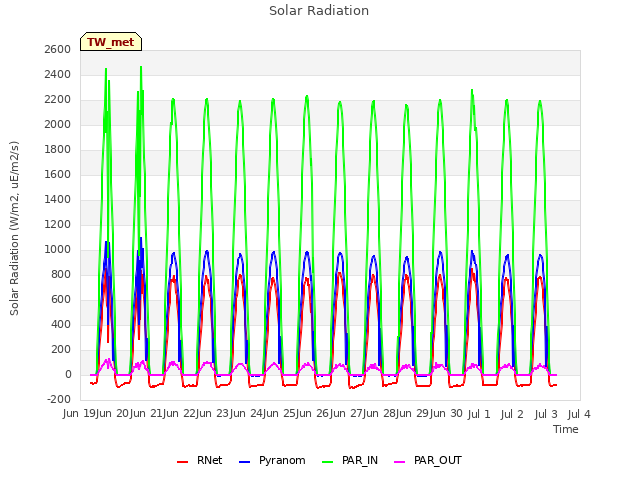Click the green PAR_IN legend swatch

(327, 462)
